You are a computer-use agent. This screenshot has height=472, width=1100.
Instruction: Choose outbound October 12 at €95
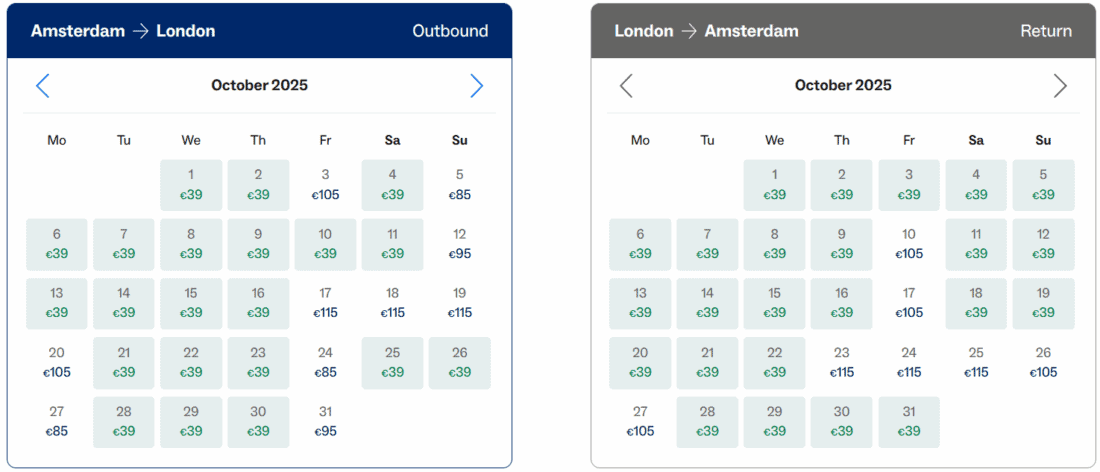pos(460,244)
